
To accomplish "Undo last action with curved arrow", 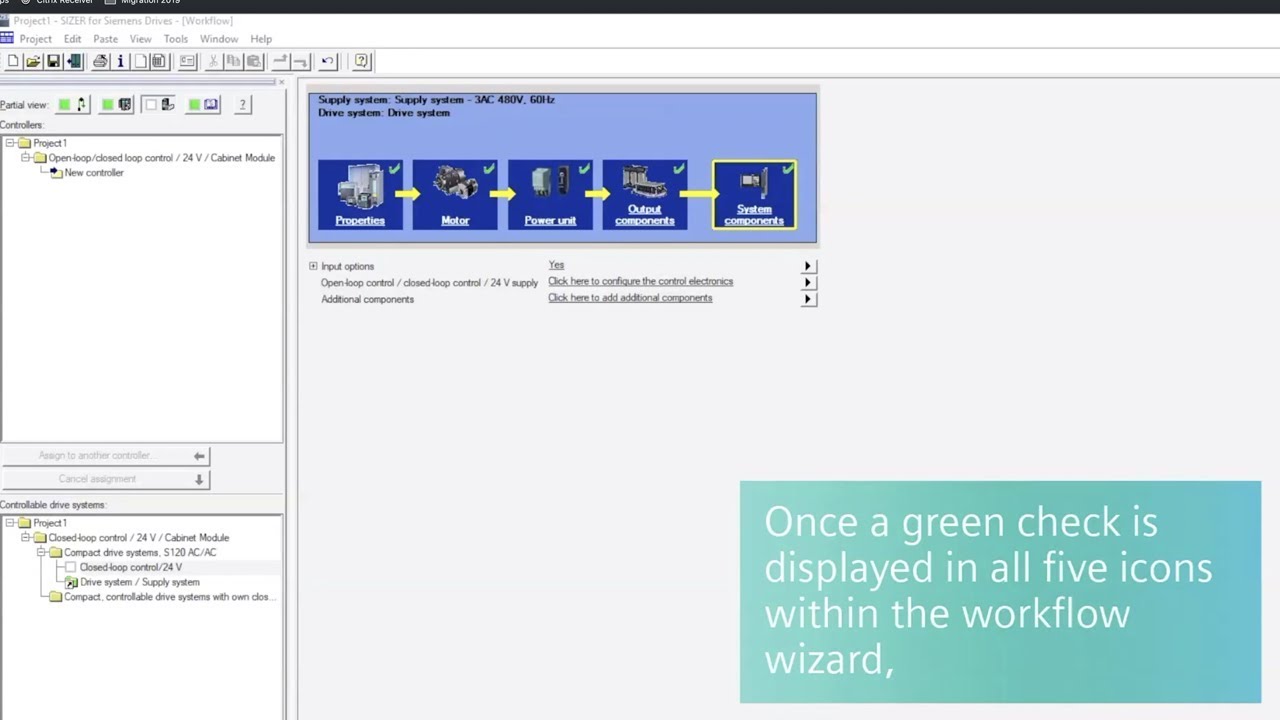I will pos(327,61).
